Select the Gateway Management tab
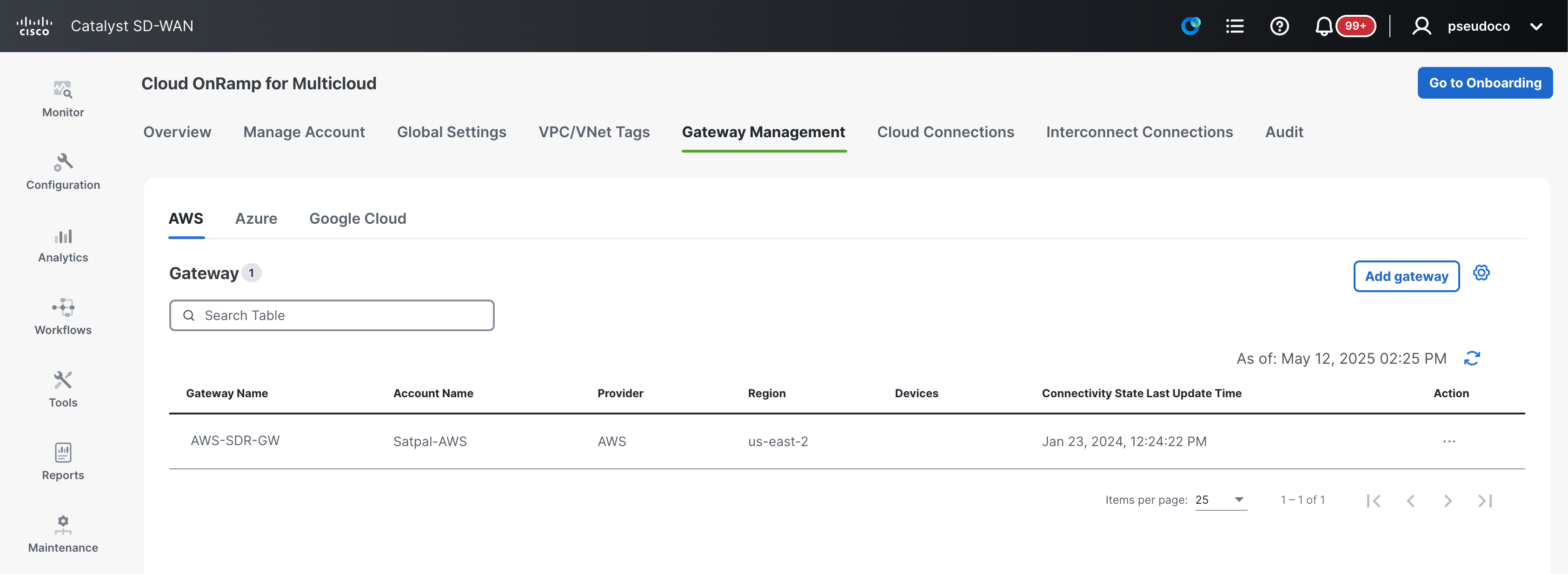The image size is (1568, 574). [763, 132]
